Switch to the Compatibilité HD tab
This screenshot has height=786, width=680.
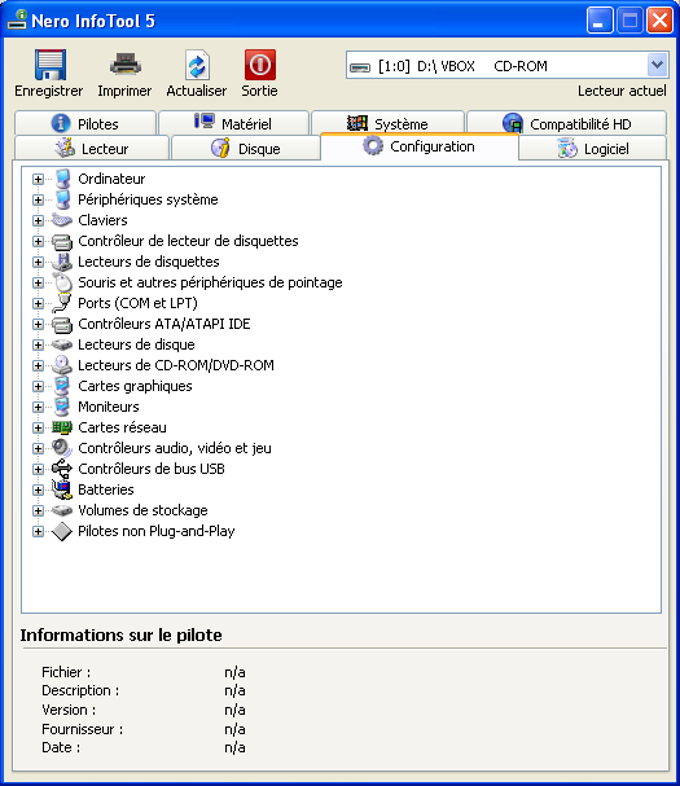pos(567,123)
